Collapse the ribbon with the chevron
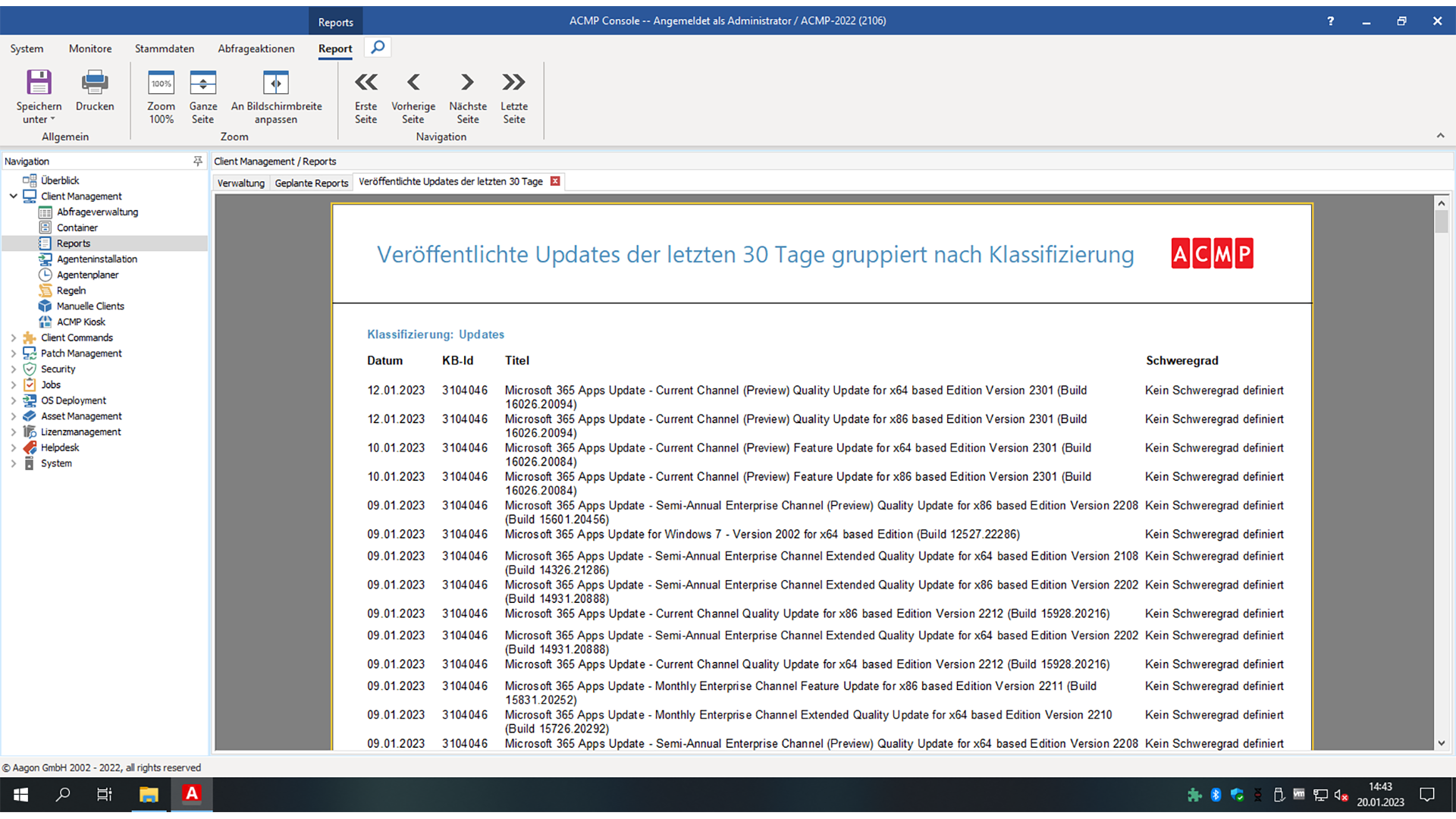This screenshot has height=819, width=1456. [1440, 135]
